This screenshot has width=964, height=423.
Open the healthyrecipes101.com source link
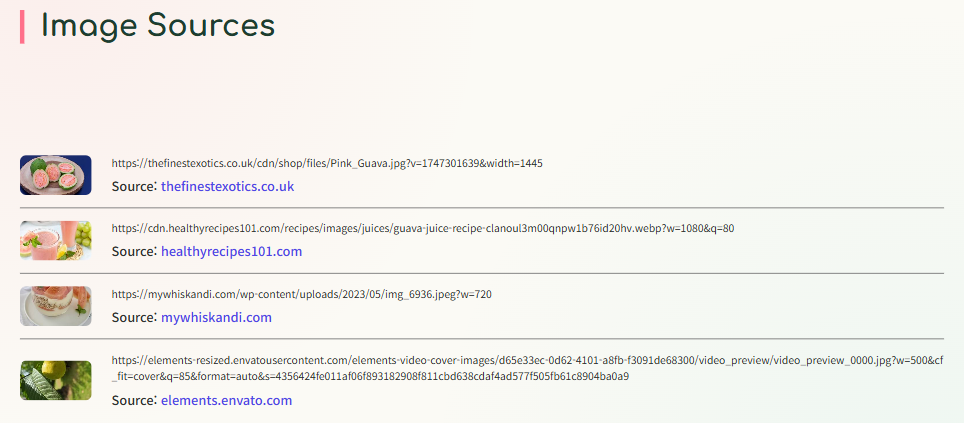pyautogui.click(x=232, y=251)
